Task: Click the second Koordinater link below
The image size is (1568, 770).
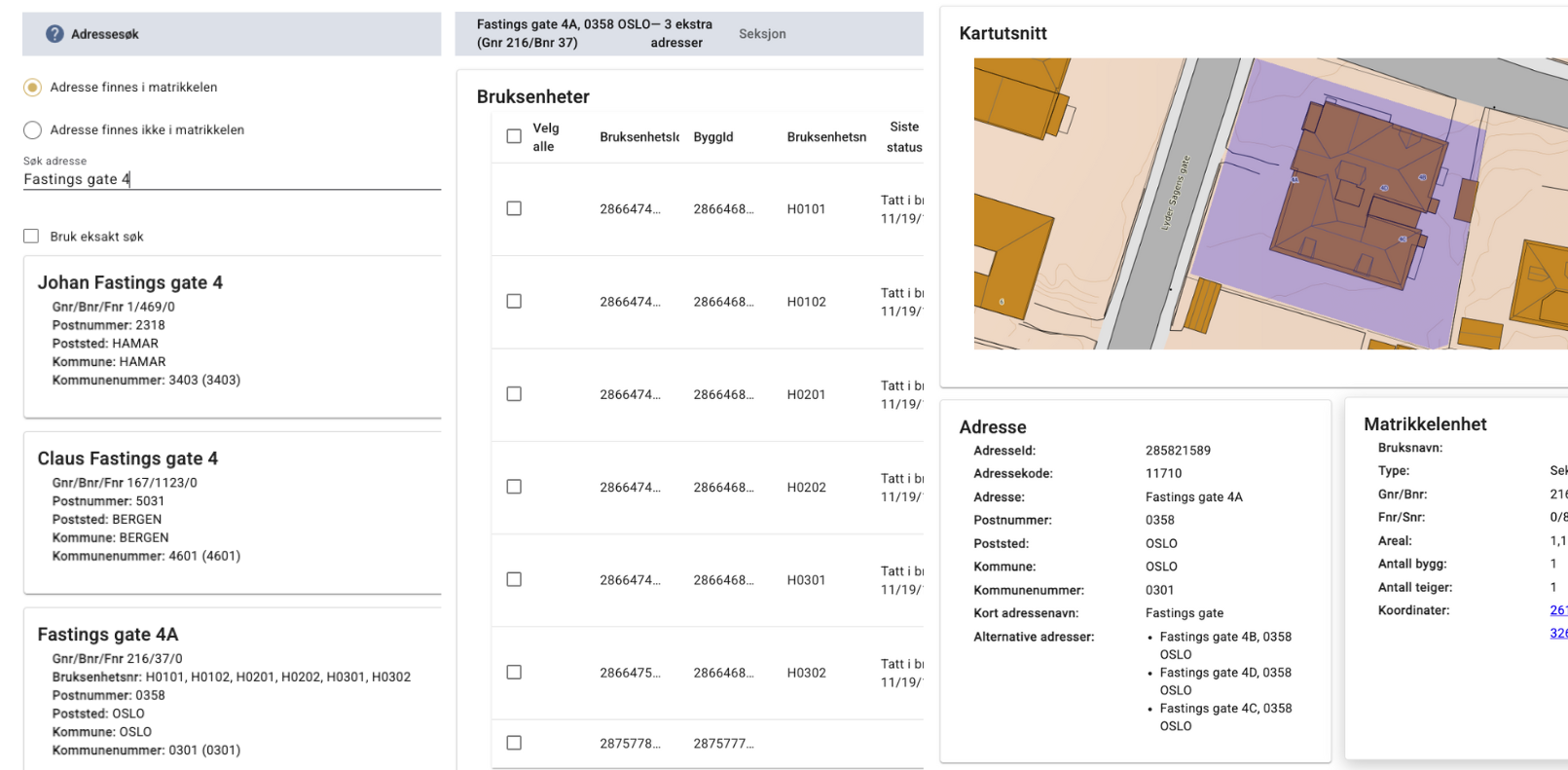Action: 1558,634
